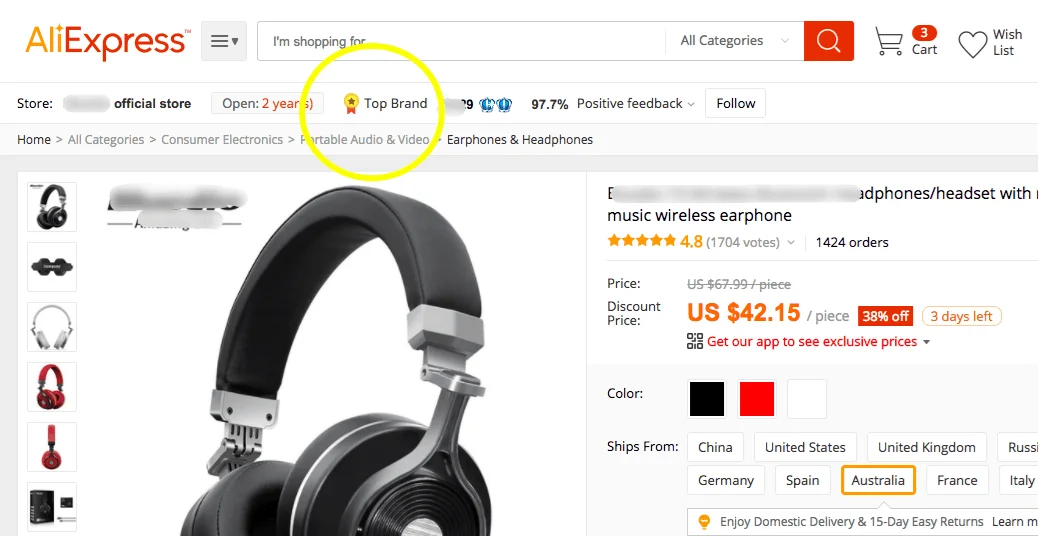Select China as ships-from country
The image size is (1039, 536).
[x=715, y=447]
